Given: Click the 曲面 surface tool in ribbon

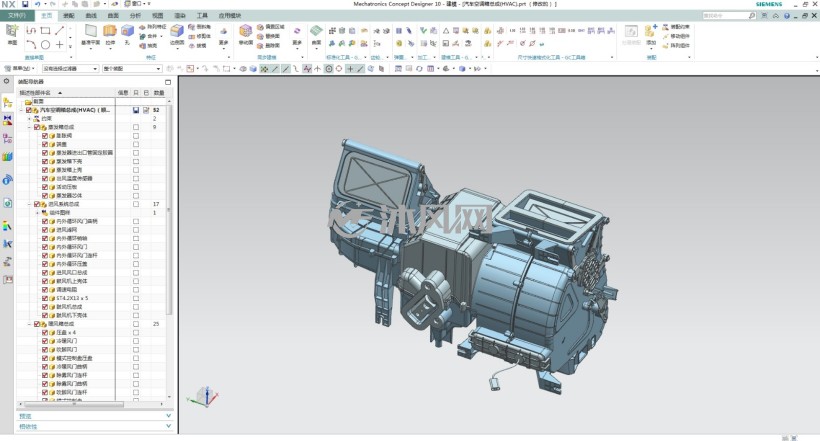Looking at the screenshot, I should pyautogui.click(x=316, y=35).
